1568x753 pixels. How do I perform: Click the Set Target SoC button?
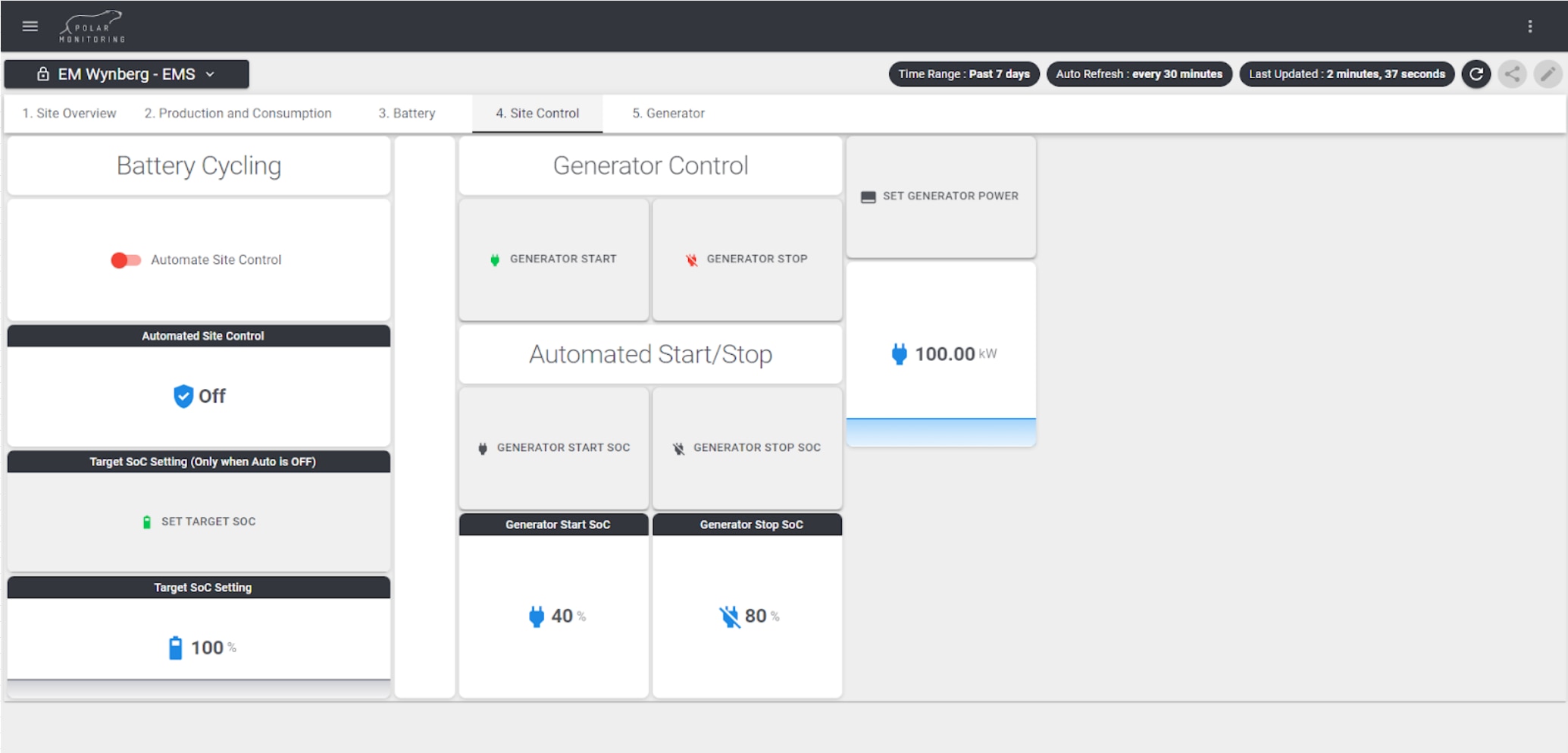click(x=199, y=522)
